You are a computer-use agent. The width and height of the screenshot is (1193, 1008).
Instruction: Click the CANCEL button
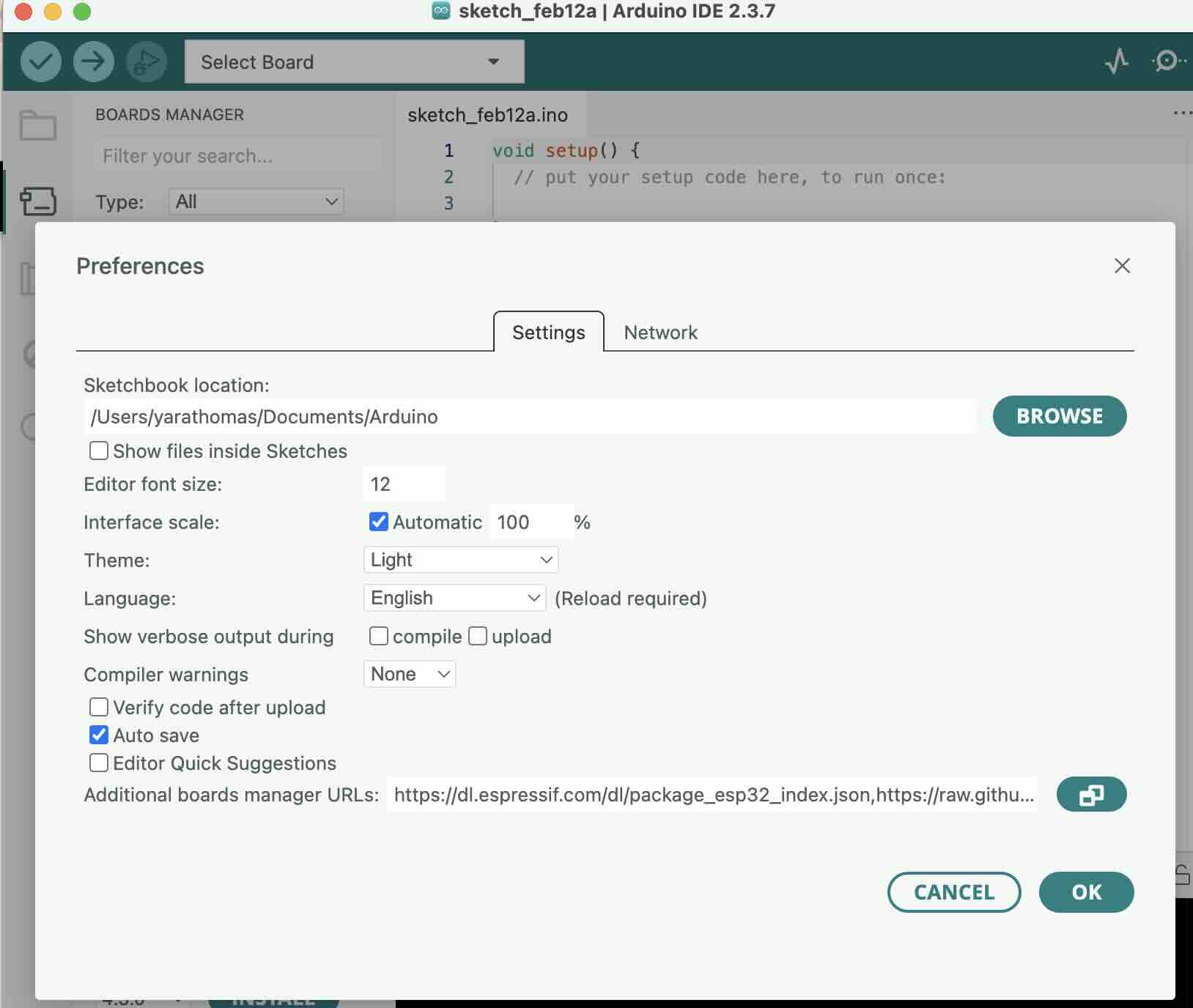click(954, 892)
